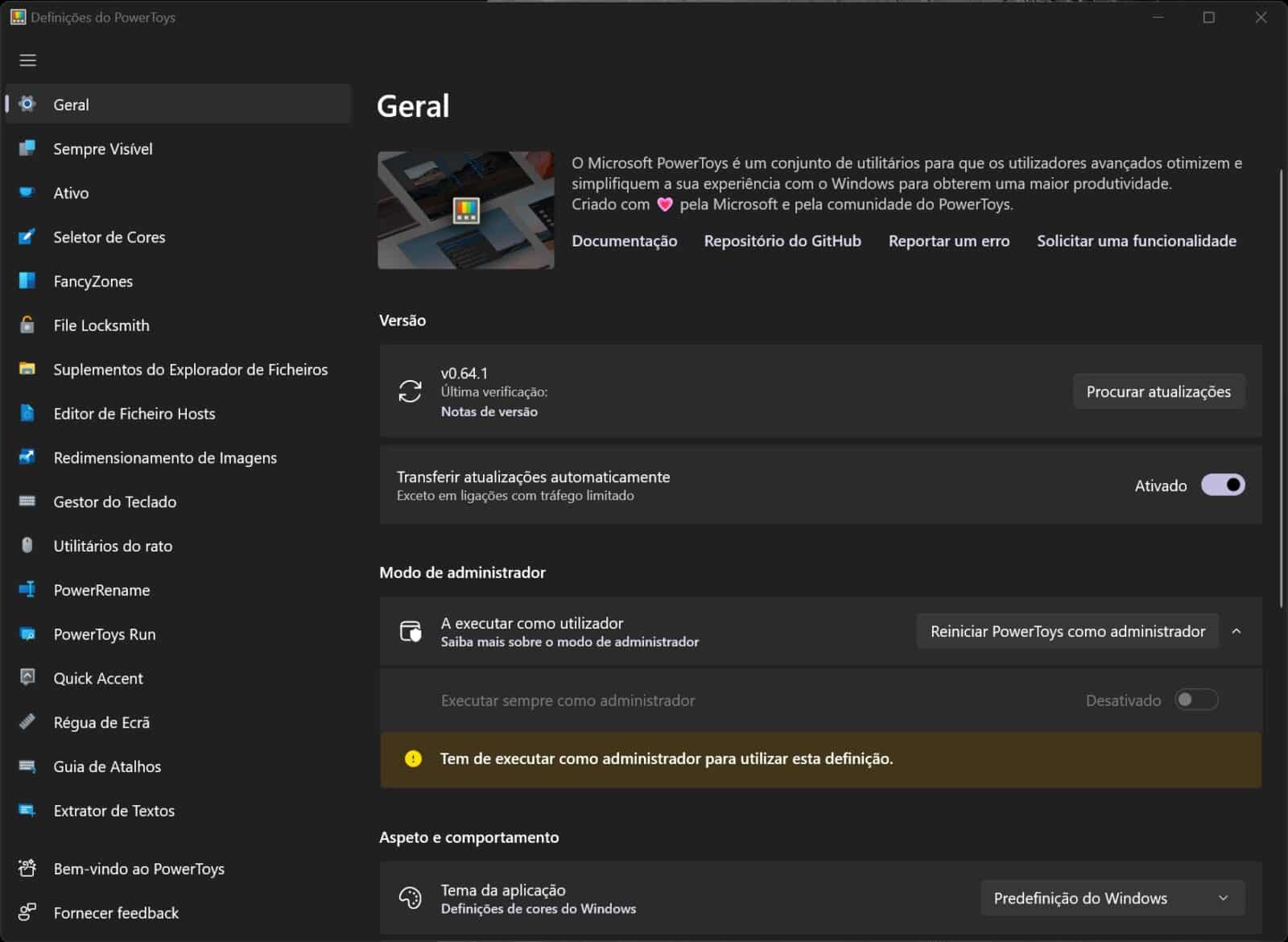
Task: Click the PowerToys Run sidebar icon
Action: tap(27, 634)
